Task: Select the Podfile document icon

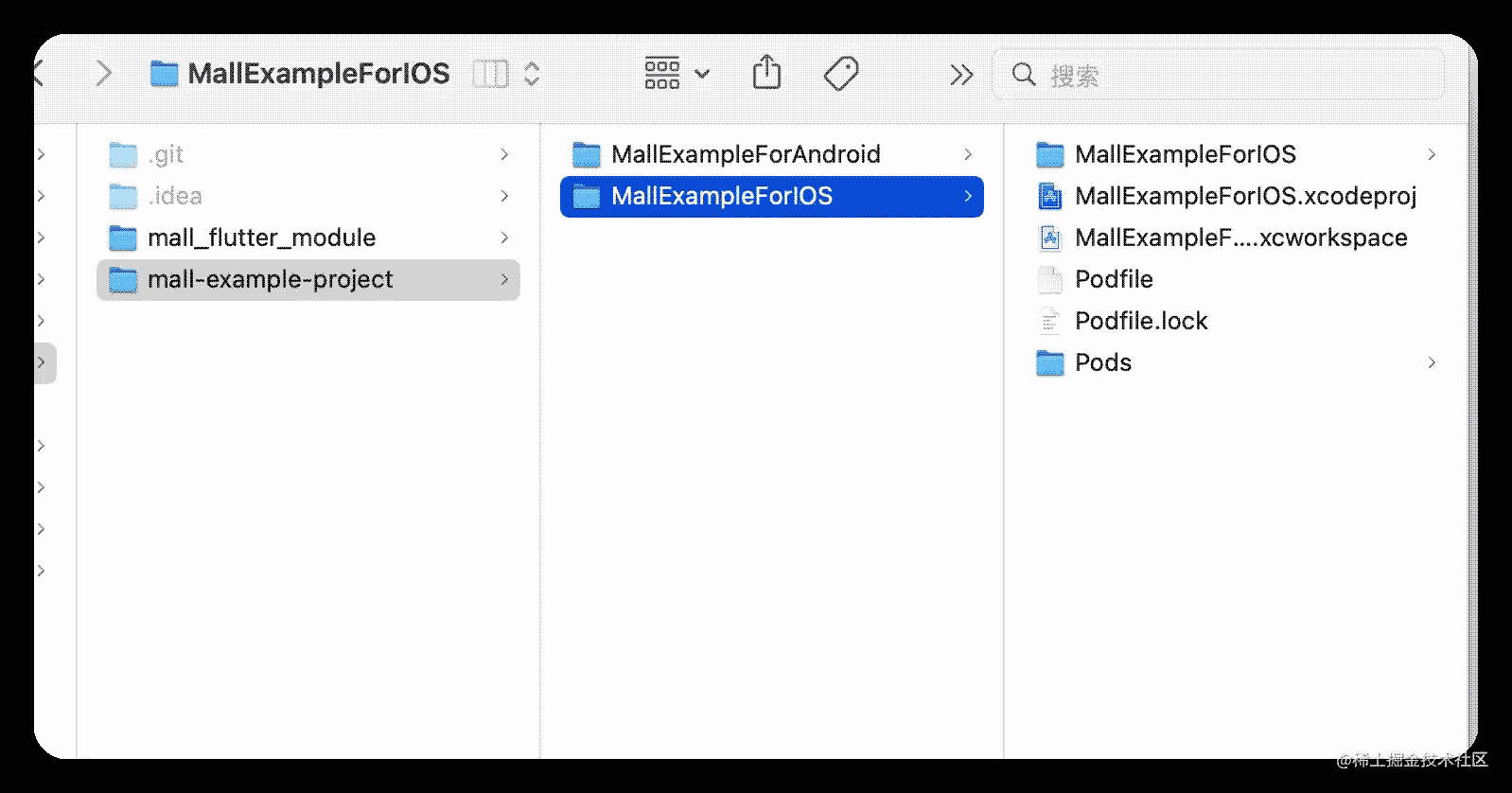Action: pos(1050,279)
